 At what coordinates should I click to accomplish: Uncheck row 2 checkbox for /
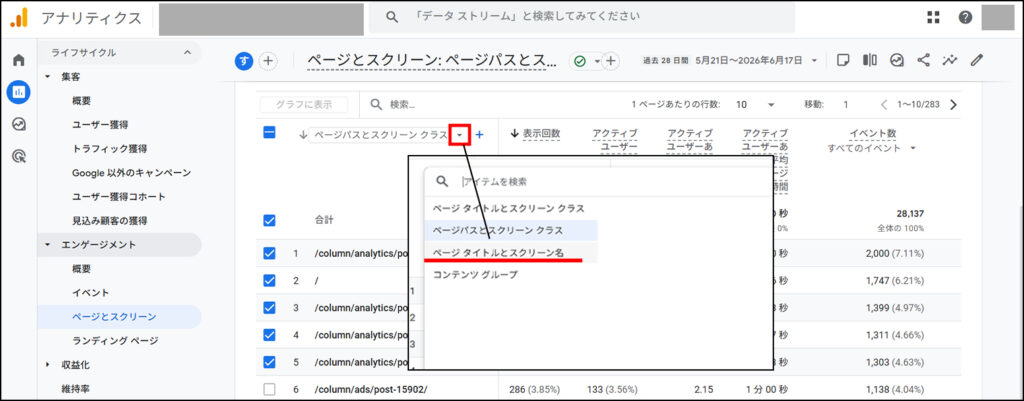tap(269, 281)
